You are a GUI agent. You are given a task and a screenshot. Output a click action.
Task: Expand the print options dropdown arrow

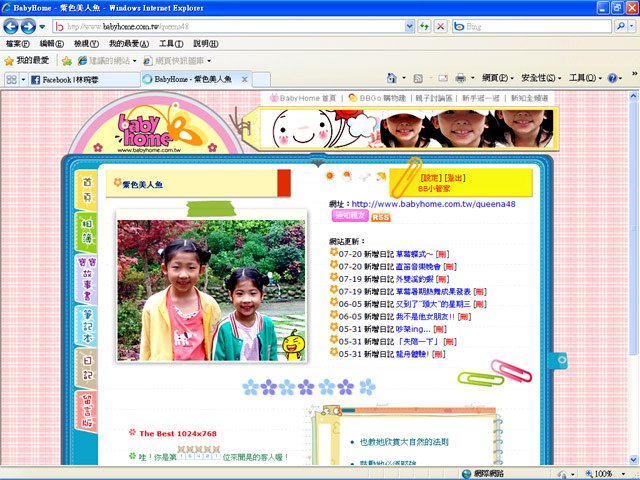coord(472,78)
